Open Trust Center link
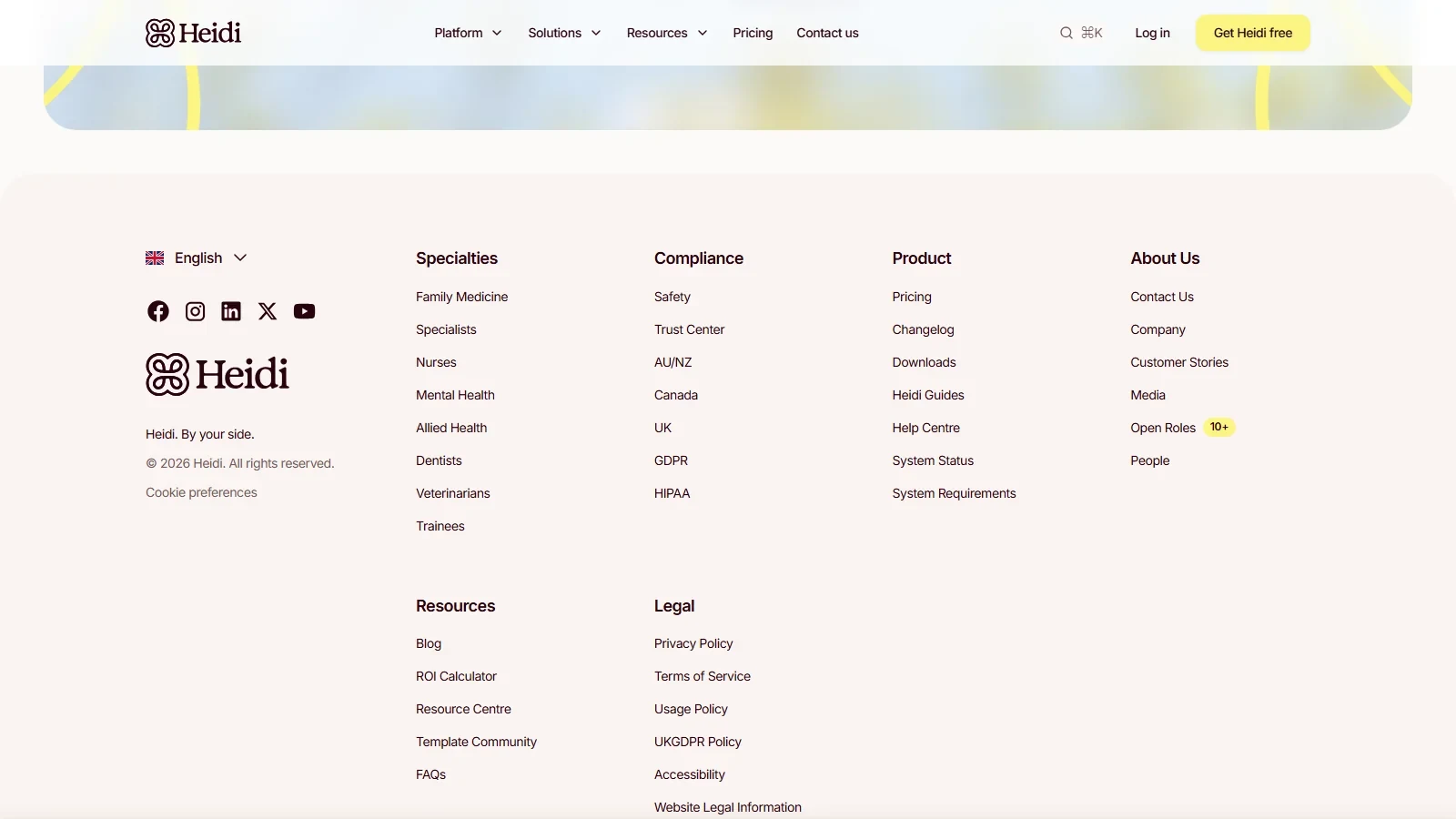Image resolution: width=1456 pixels, height=819 pixels. pos(689,329)
